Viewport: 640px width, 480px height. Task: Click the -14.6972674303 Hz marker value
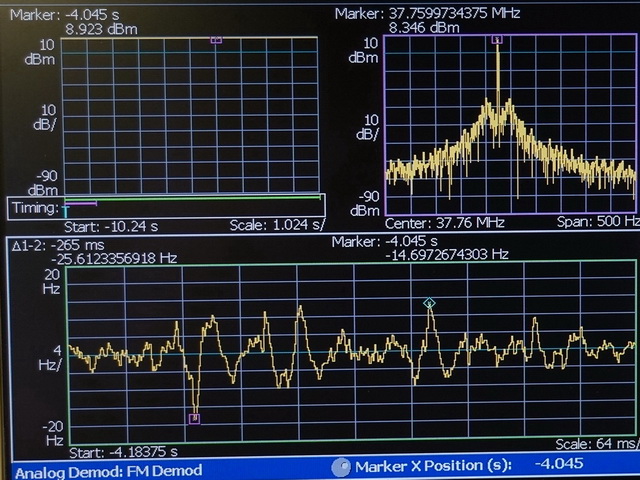point(447,255)
